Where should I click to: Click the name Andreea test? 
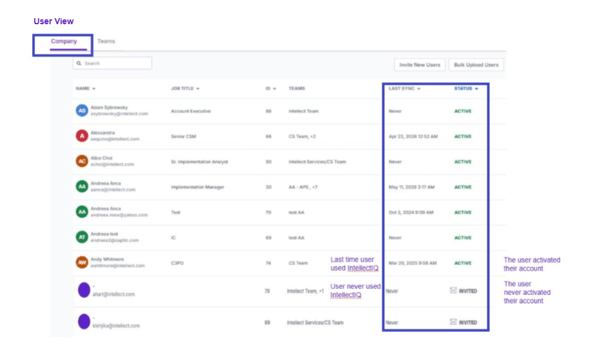[x=104, y=234]
